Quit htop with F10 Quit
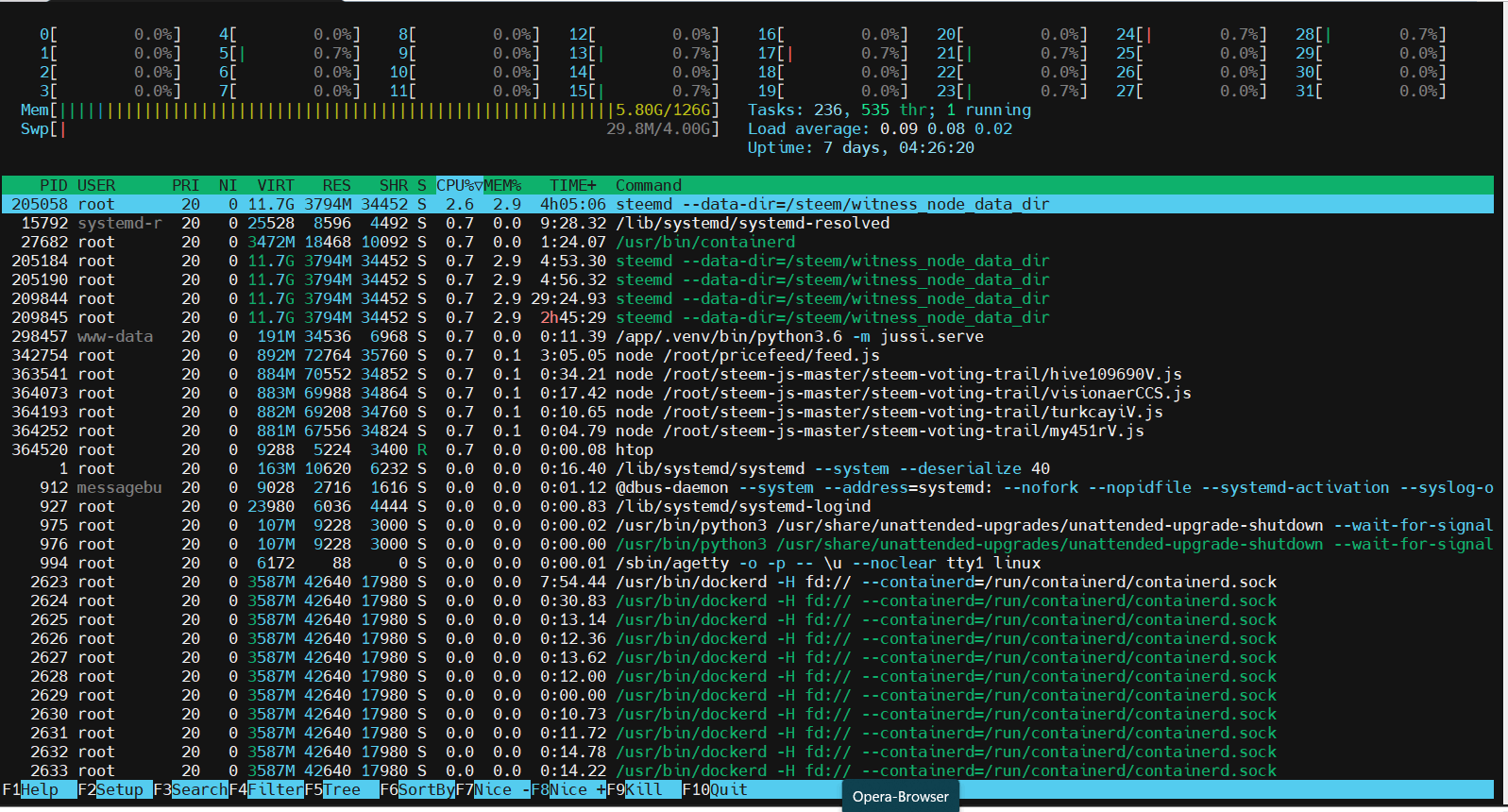 [715, 789]
